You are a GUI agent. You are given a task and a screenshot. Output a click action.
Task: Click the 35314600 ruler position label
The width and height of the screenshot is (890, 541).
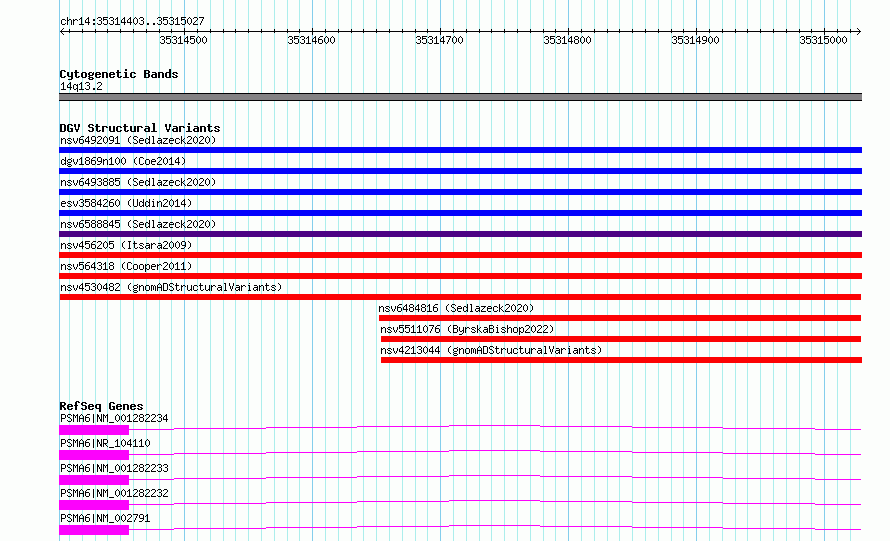pos(311,40)
